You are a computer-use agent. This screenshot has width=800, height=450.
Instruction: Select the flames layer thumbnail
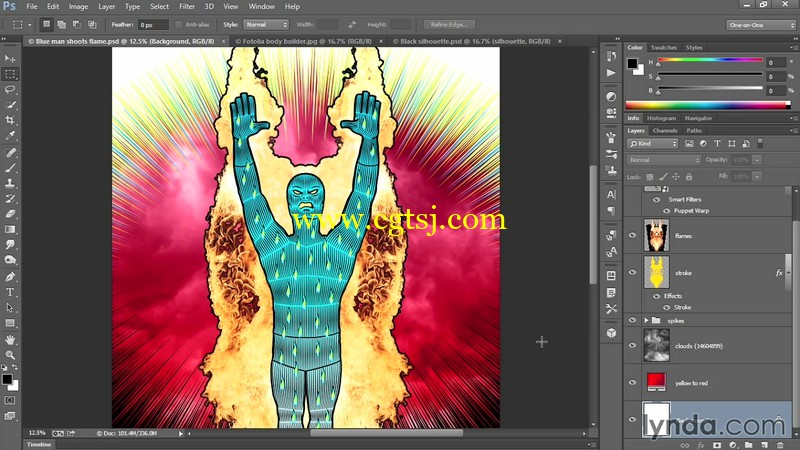(x=656, y=235)
